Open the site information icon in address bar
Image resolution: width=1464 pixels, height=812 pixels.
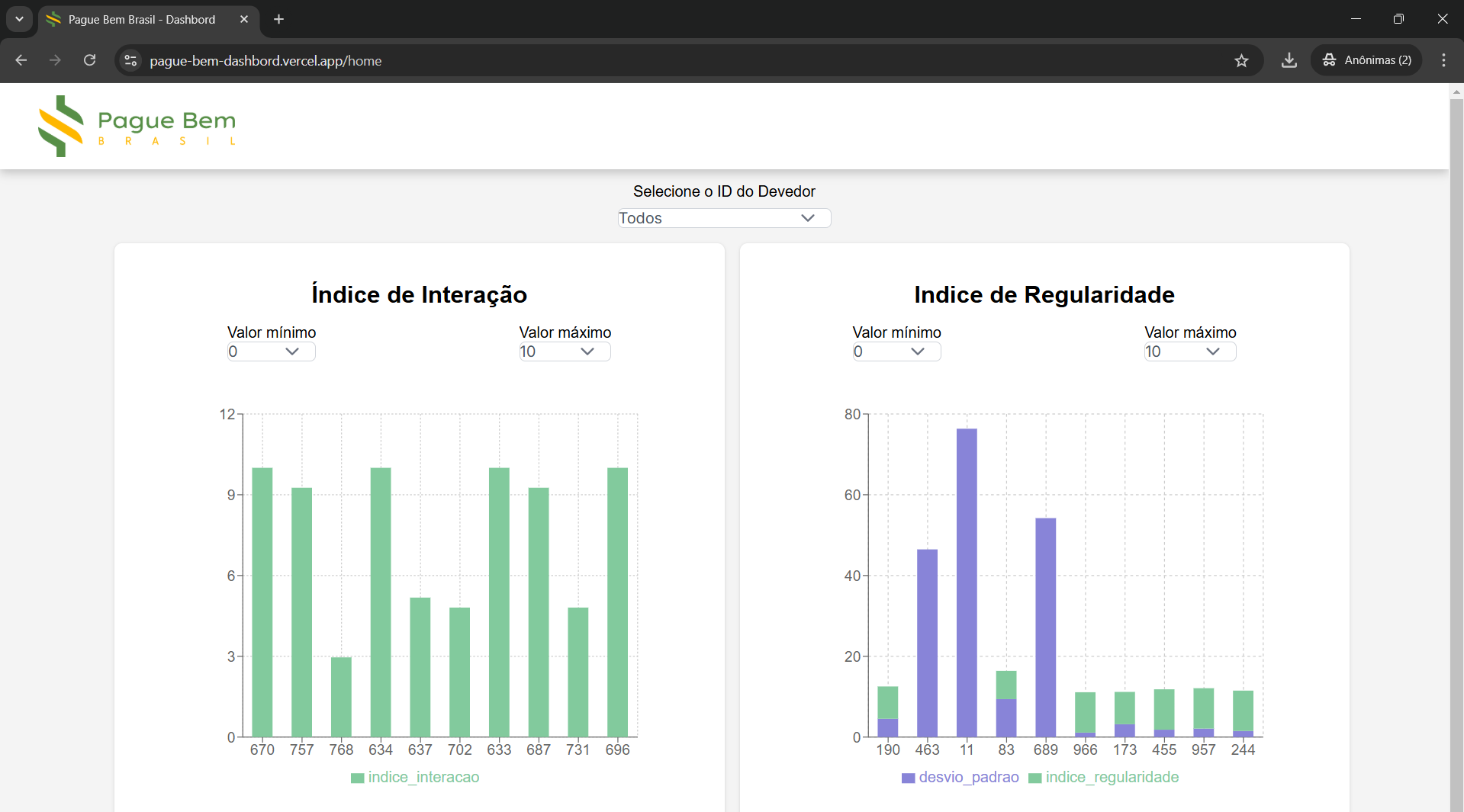[x=131, y=60]
